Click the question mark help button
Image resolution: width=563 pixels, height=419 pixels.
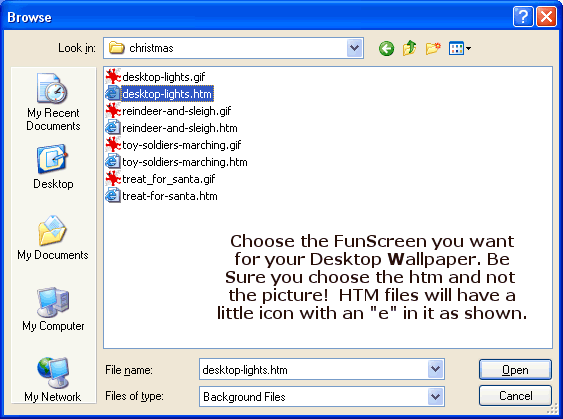point(523,17)
